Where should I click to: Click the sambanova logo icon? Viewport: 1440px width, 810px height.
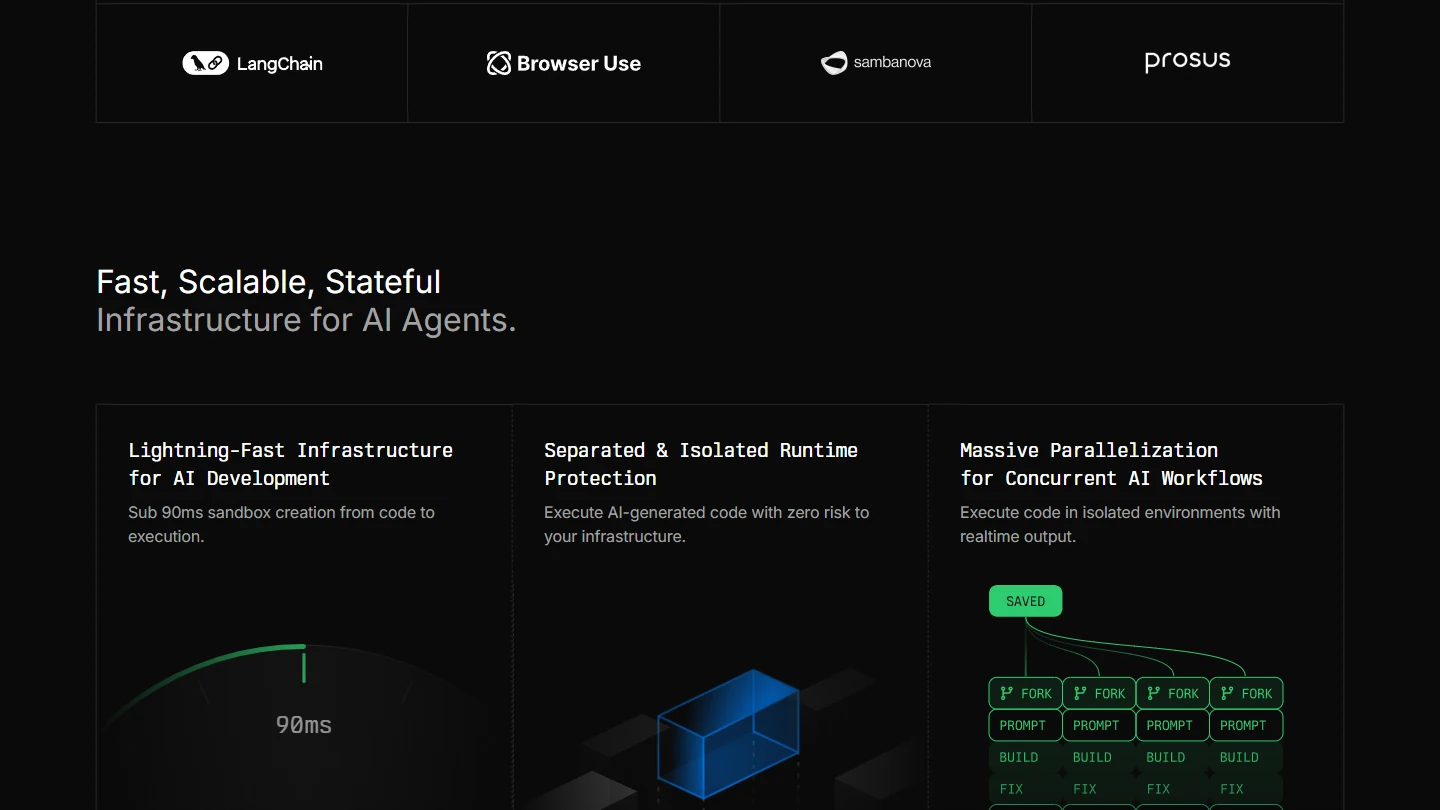coord(834,63)
